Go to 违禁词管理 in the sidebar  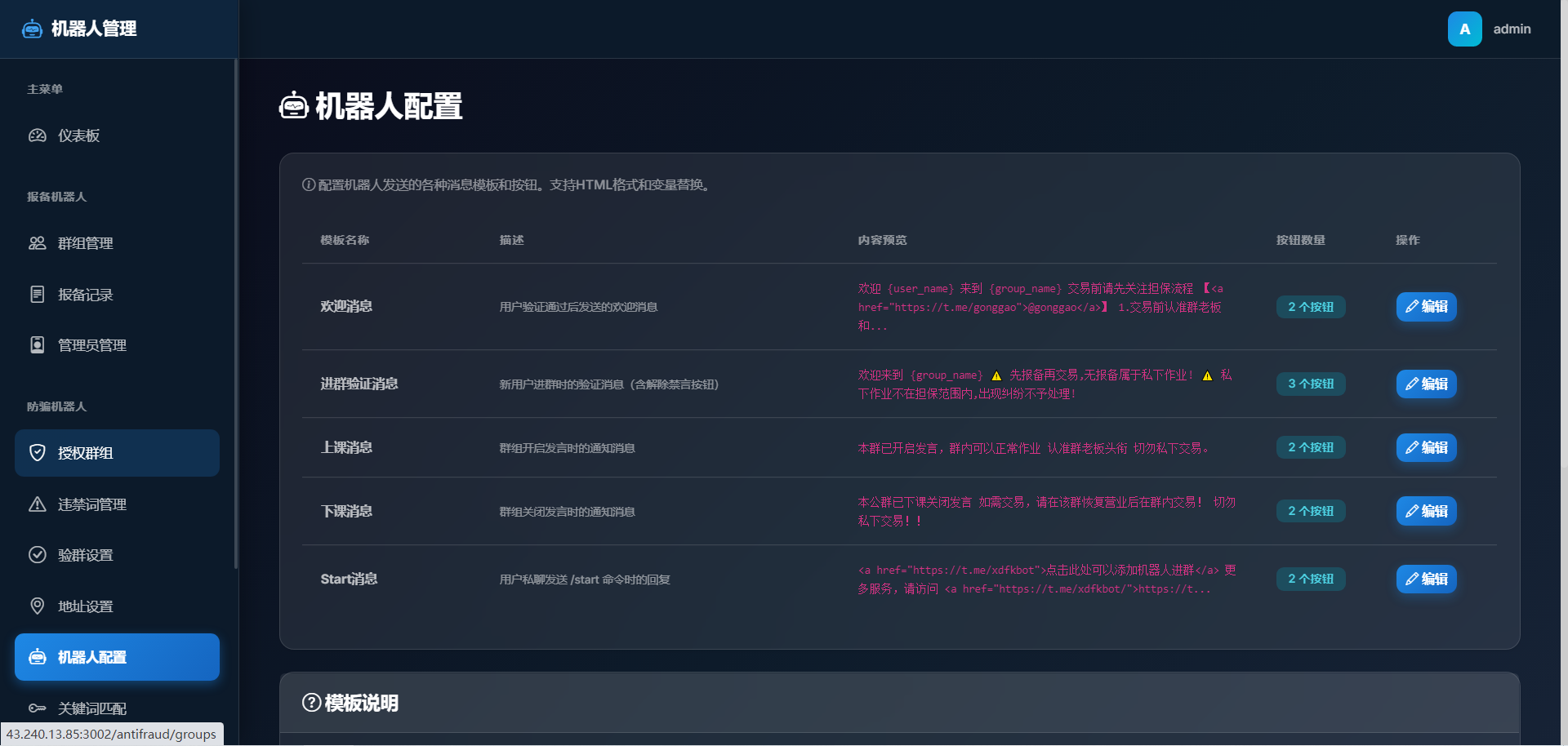pos(91,504)
